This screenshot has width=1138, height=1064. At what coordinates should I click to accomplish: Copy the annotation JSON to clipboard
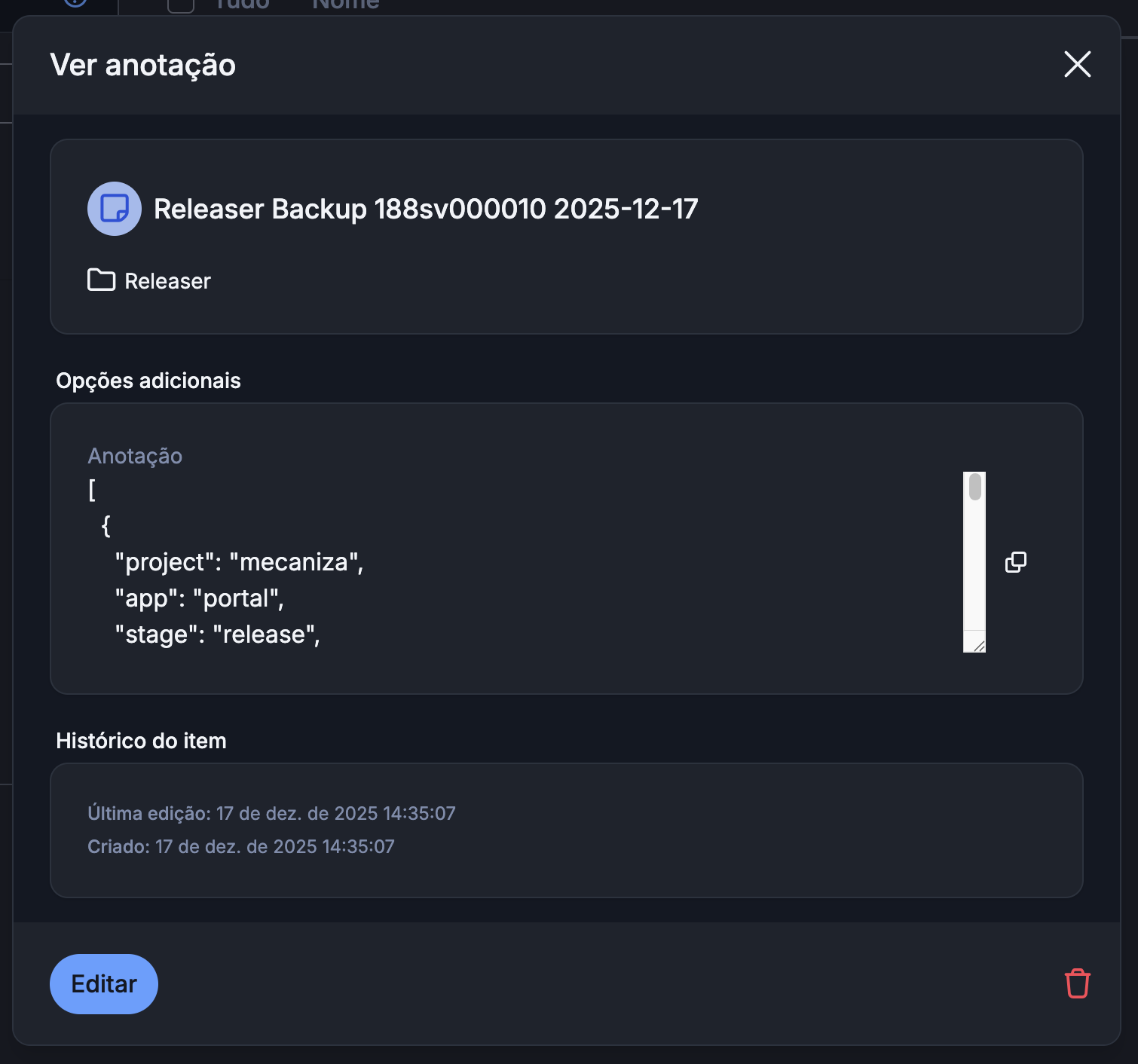(x=1016, y=561)
